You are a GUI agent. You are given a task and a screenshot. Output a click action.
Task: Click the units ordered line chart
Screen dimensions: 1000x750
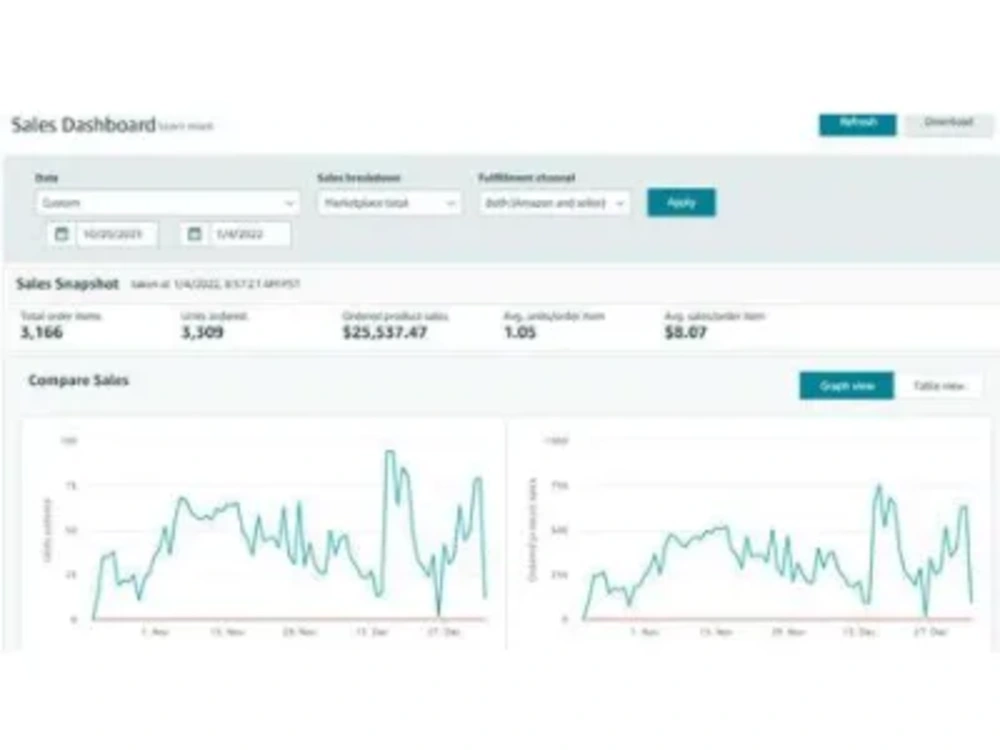[264, 534]
